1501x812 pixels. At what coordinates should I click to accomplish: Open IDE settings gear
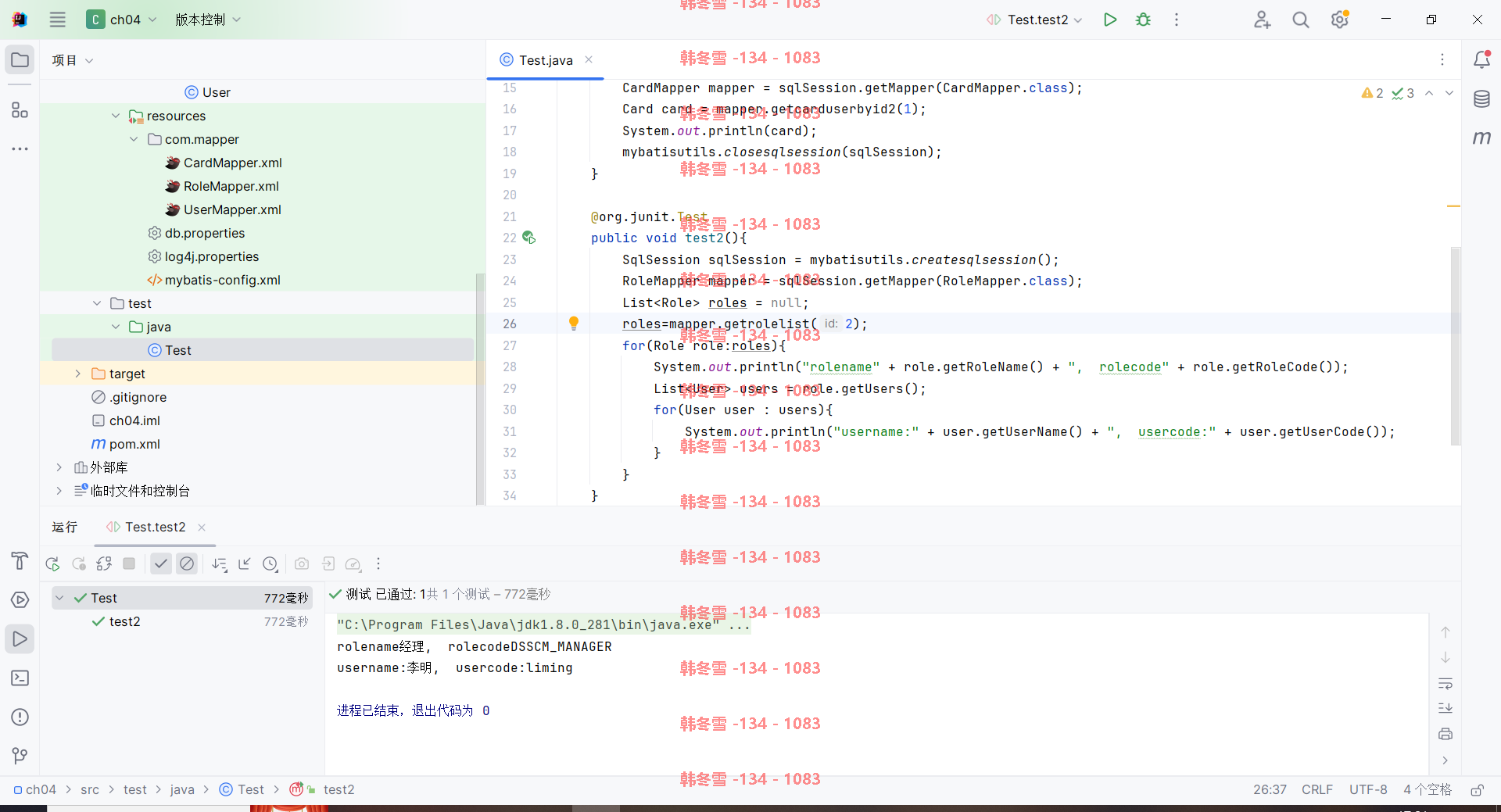(x=1340, y=20)
